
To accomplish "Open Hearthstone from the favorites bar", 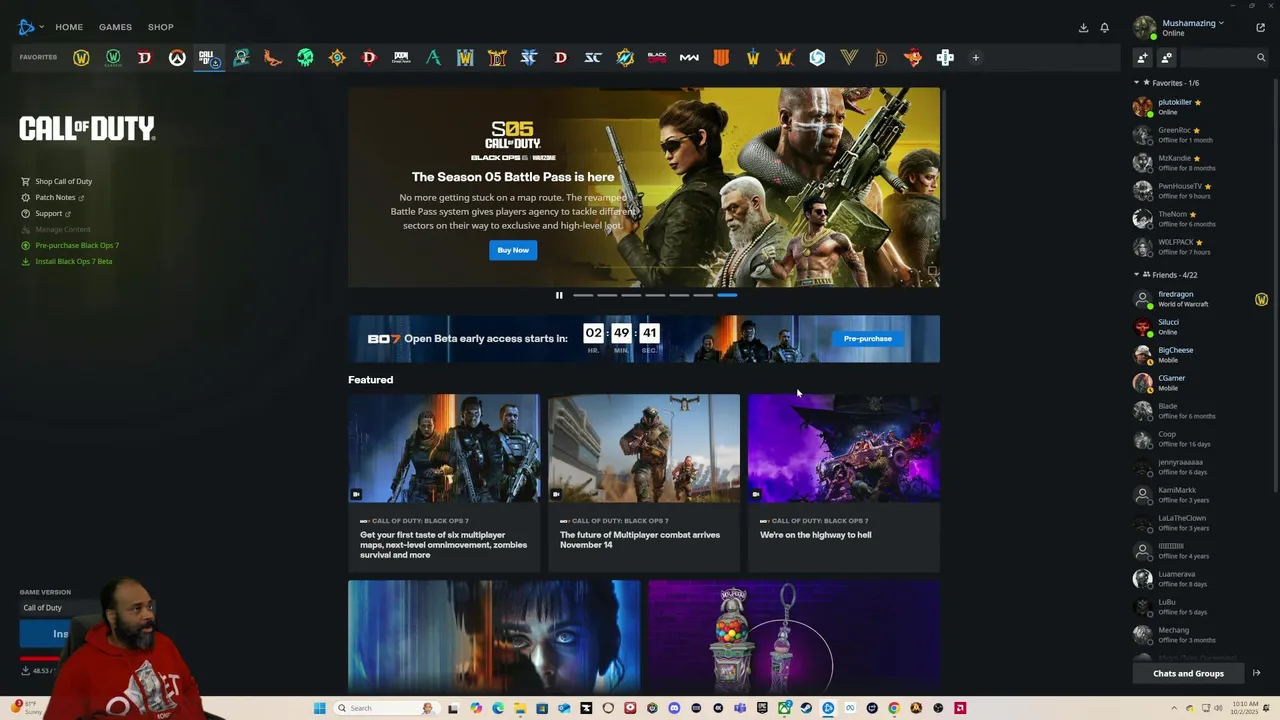I will (337, 58).
